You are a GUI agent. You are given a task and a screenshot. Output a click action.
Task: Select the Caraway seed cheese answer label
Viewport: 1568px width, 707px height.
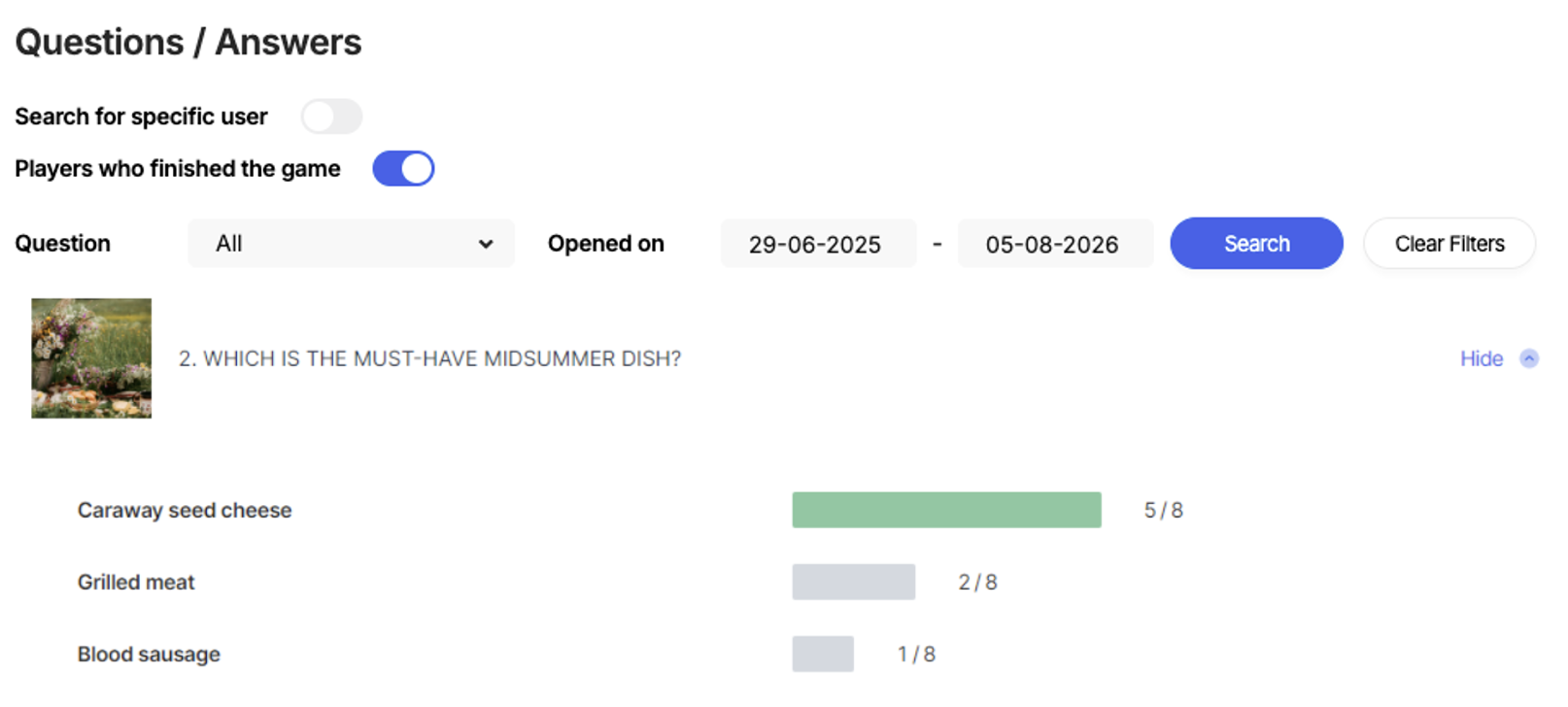[185, 510]
